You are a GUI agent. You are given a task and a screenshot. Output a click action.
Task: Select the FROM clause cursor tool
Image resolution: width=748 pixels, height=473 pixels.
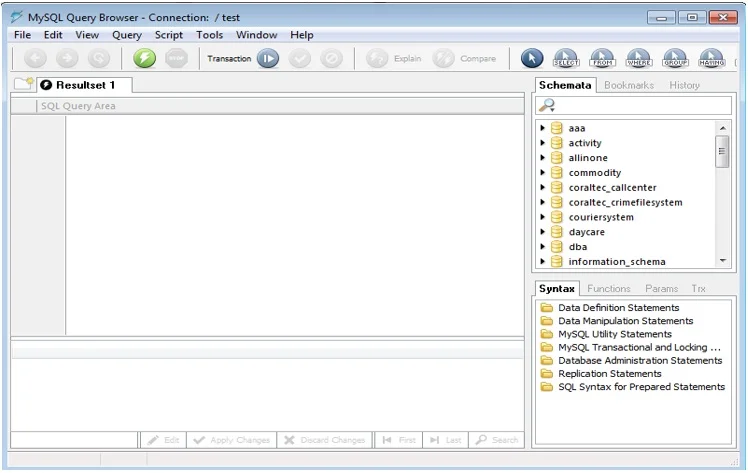click(x=603, y=59)
